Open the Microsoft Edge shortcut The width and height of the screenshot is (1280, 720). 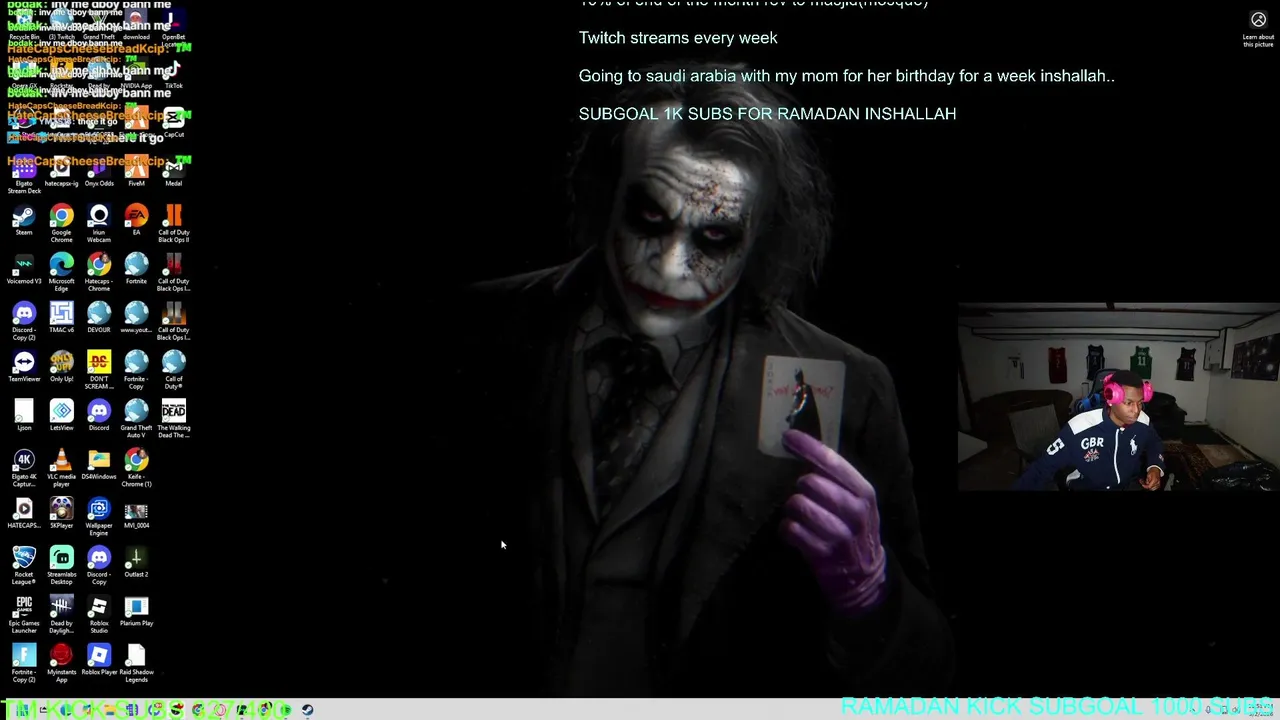point(62,272)
